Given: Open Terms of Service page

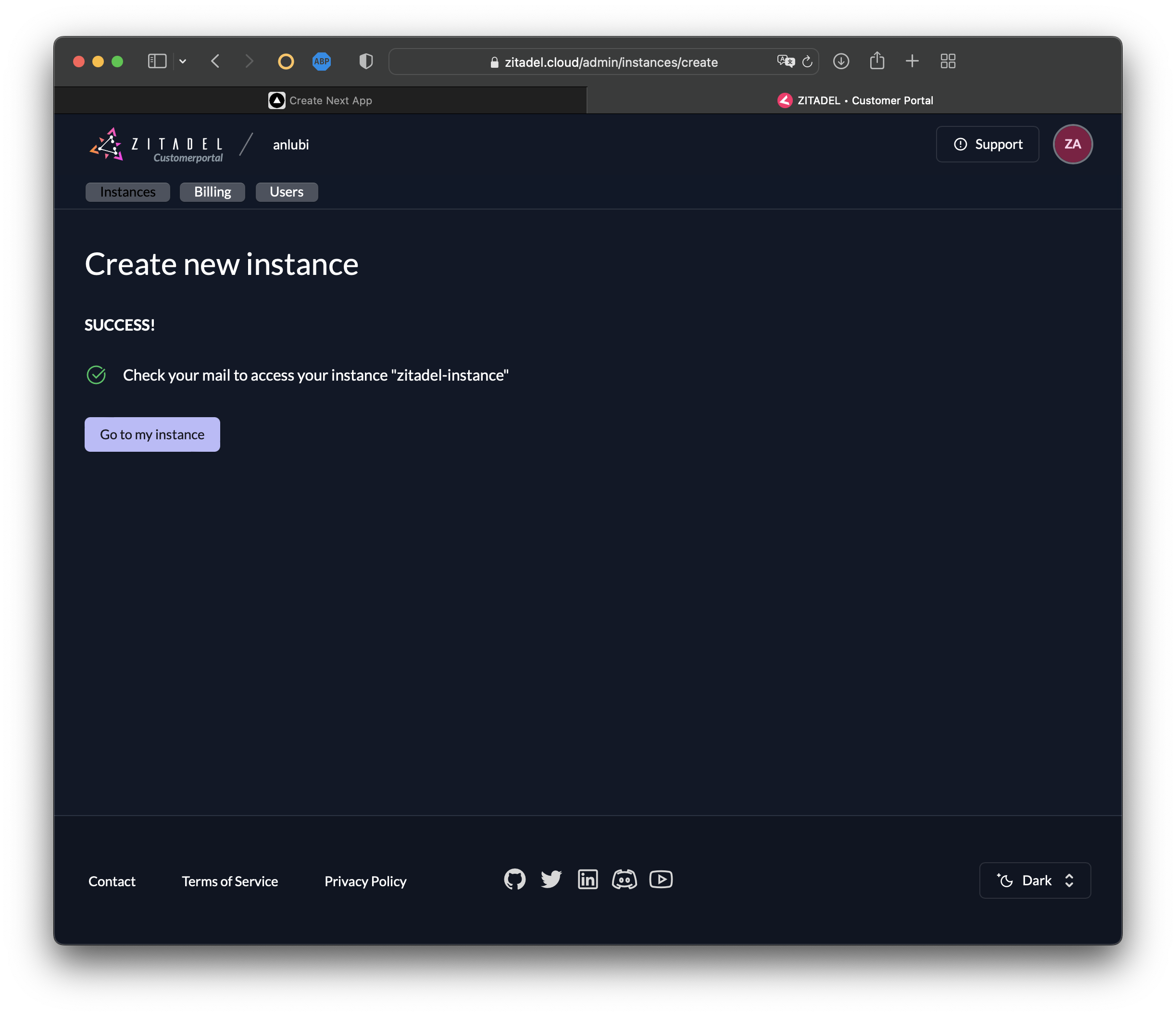Looking at the screenshot, I should [230, 880].
